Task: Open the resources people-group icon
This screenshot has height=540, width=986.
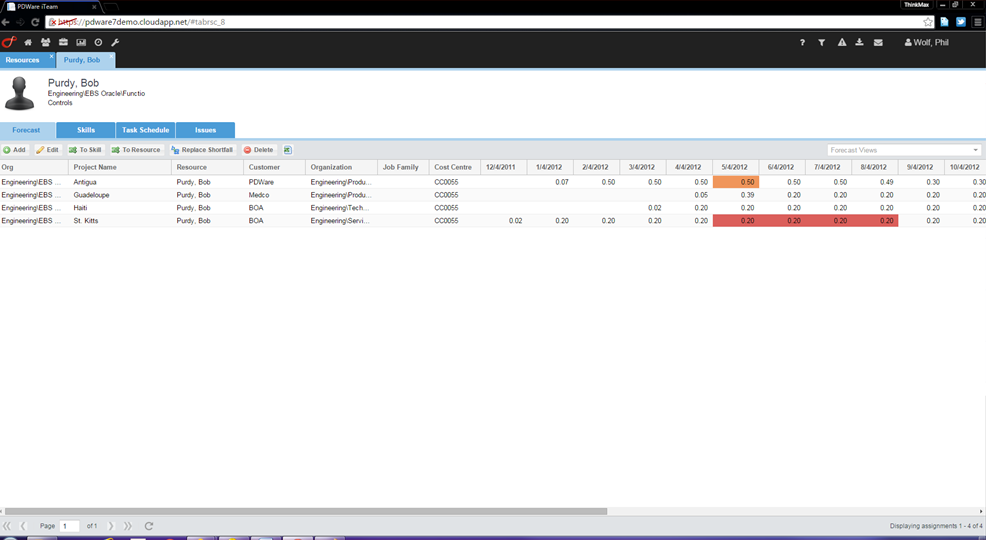Action: (45, 42)
